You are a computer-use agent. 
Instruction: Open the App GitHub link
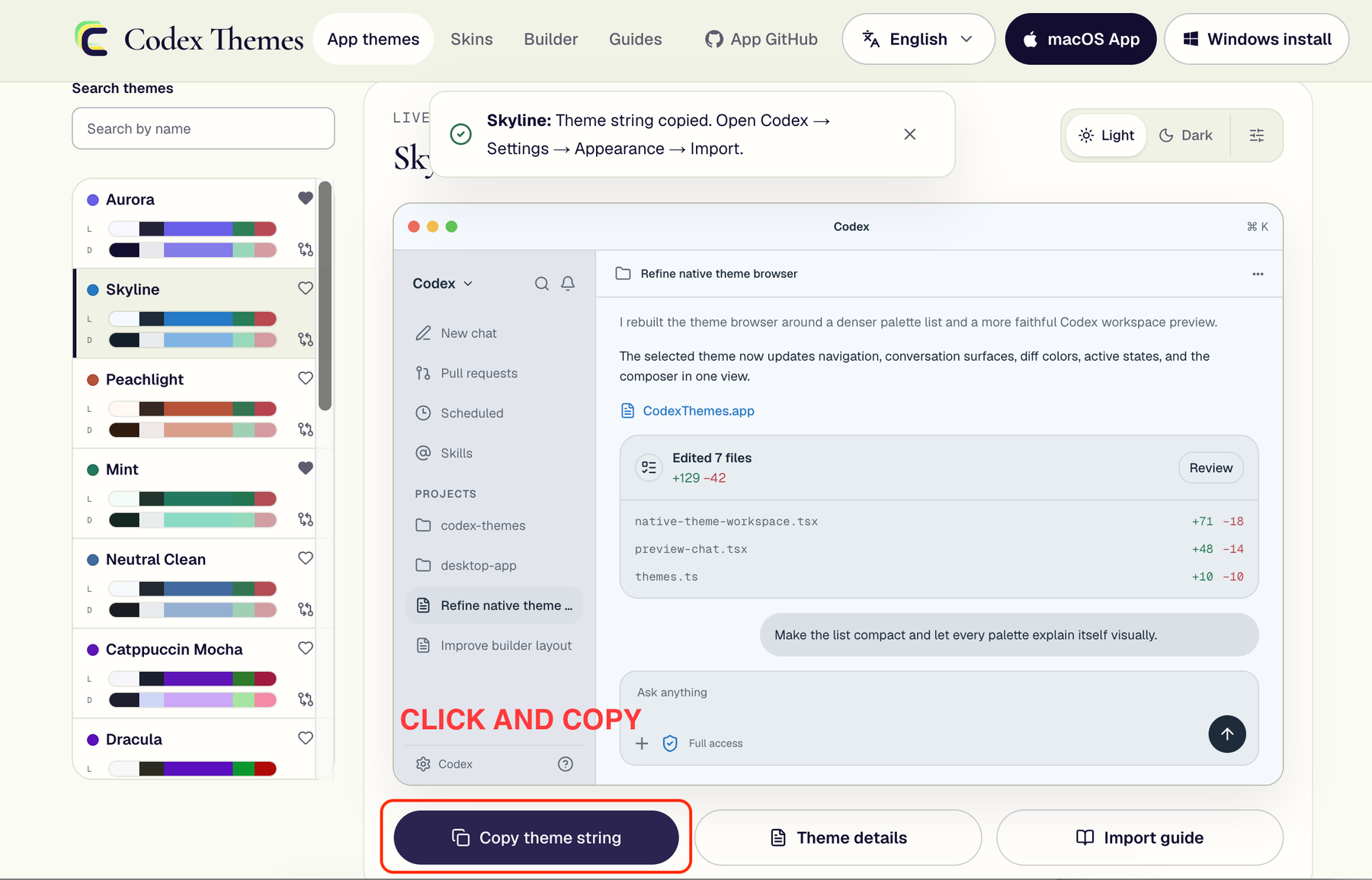coord(761,39)
